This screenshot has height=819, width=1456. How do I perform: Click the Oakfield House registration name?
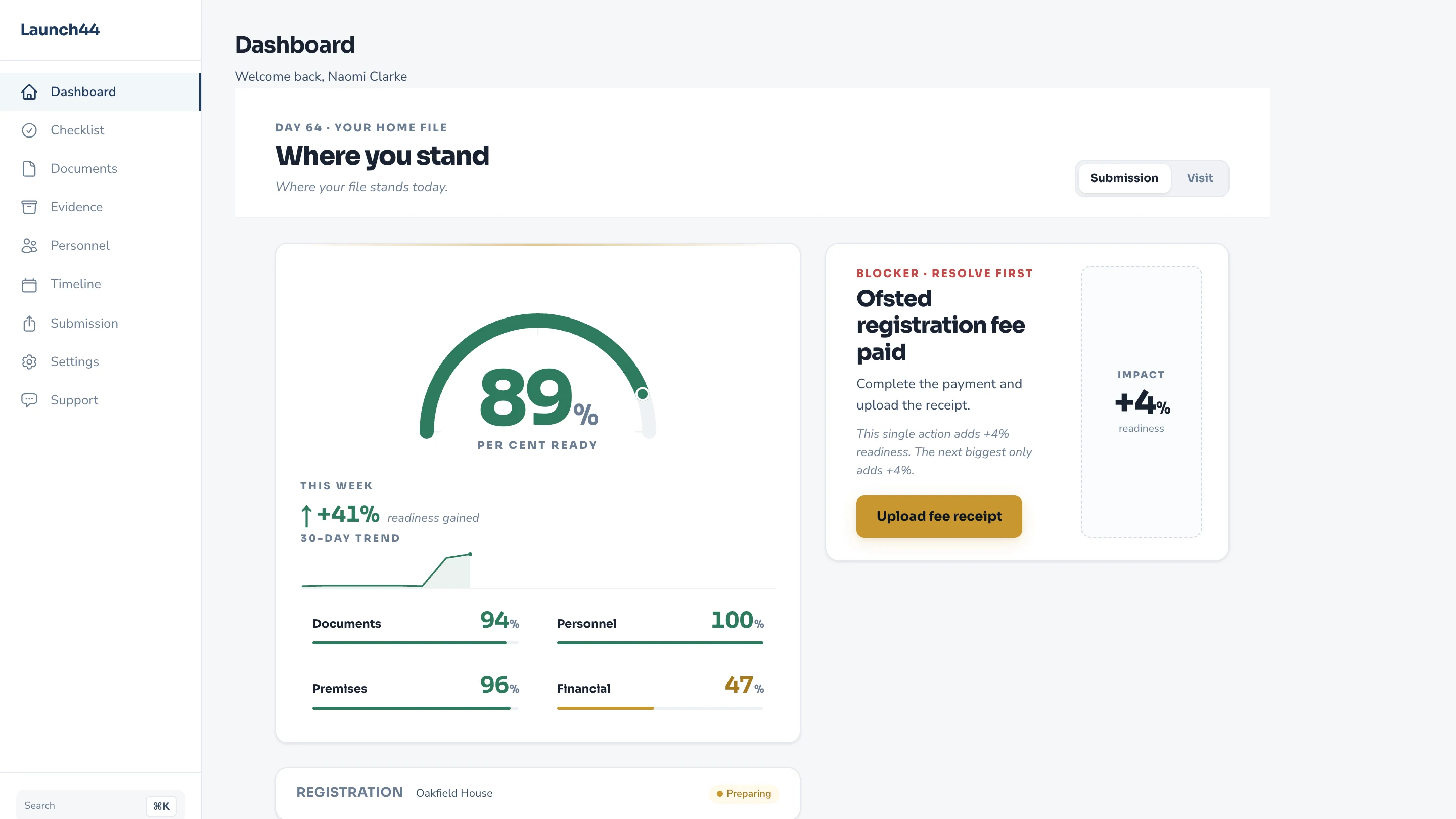coord(454,793)
